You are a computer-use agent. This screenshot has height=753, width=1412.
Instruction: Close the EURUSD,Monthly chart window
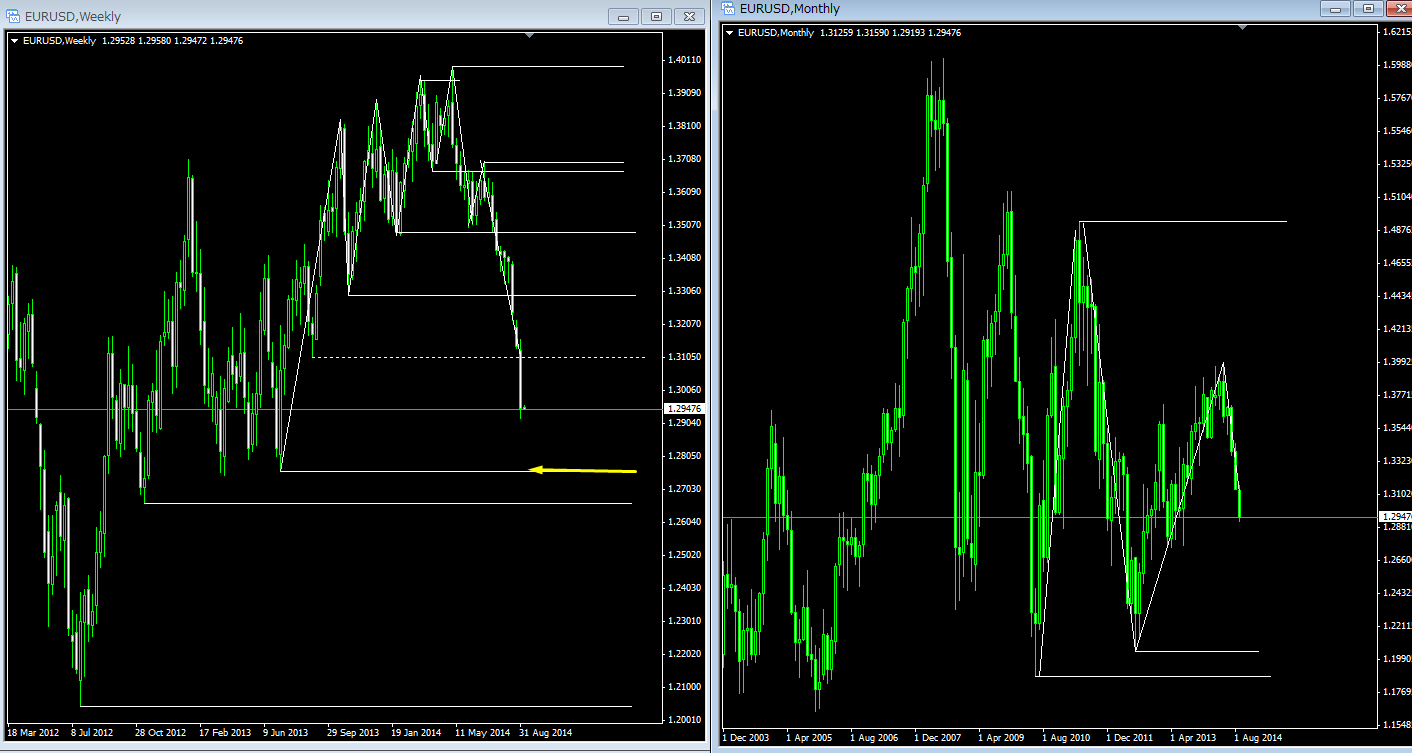[1399, 9]
